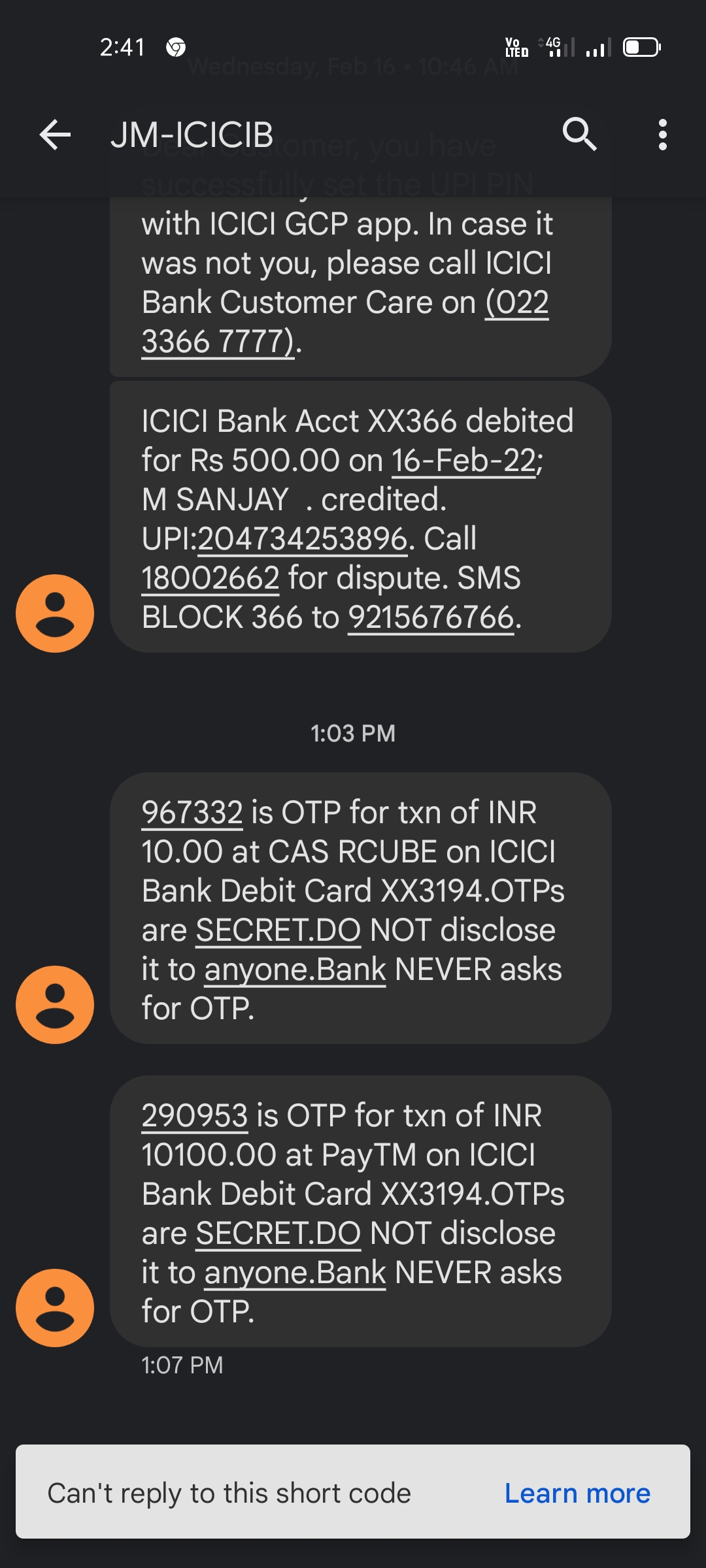Tap dispute phone number 18002662
The height and width of the screenshot is (1568, 706).
(x=210, y=578)
